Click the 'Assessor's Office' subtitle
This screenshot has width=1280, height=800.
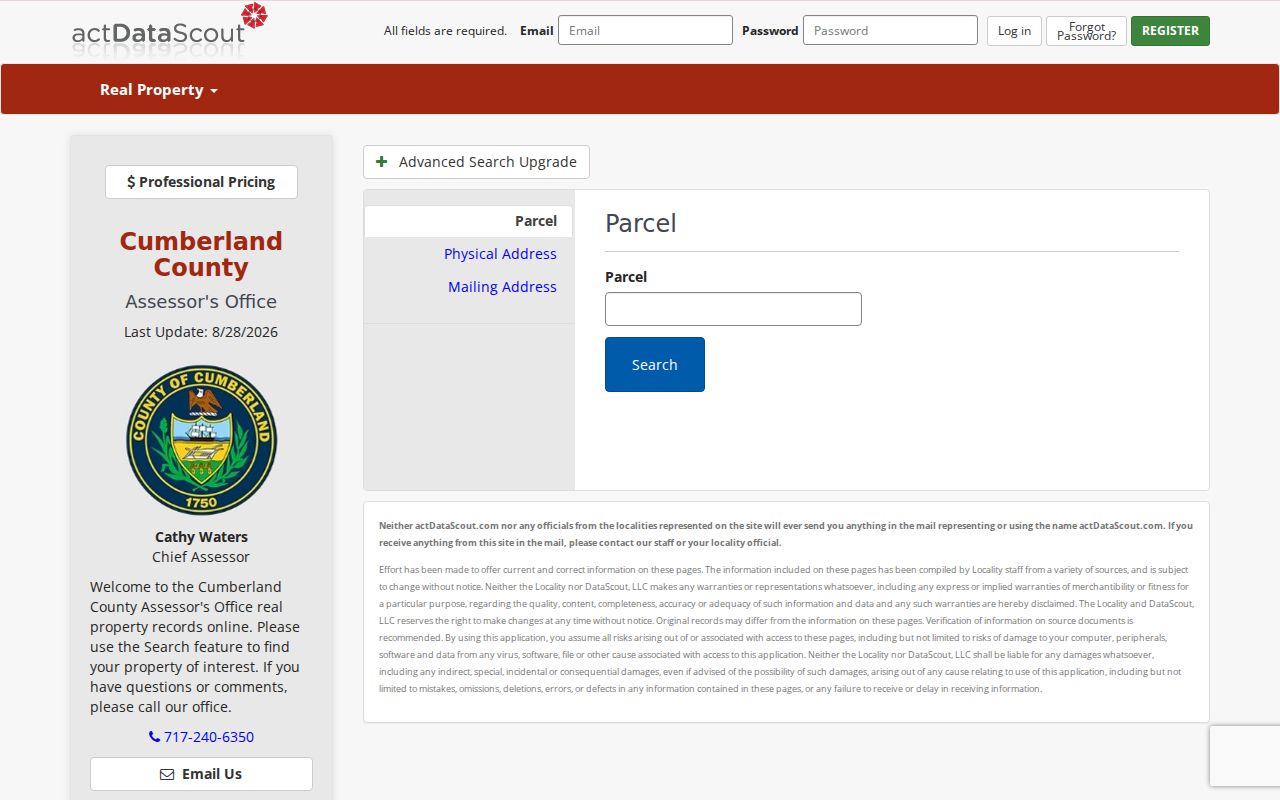[x=201, y=302]
